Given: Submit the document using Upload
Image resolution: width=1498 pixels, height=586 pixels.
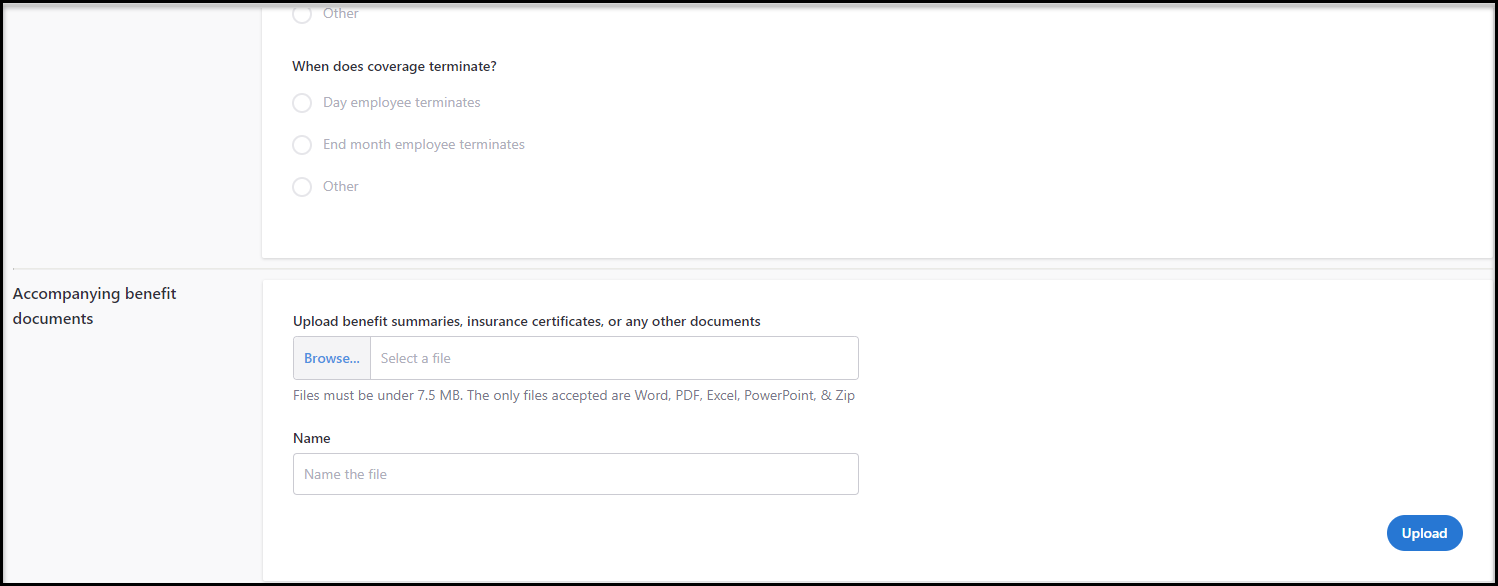Looking at the screenshot, I should (1424, 533).
